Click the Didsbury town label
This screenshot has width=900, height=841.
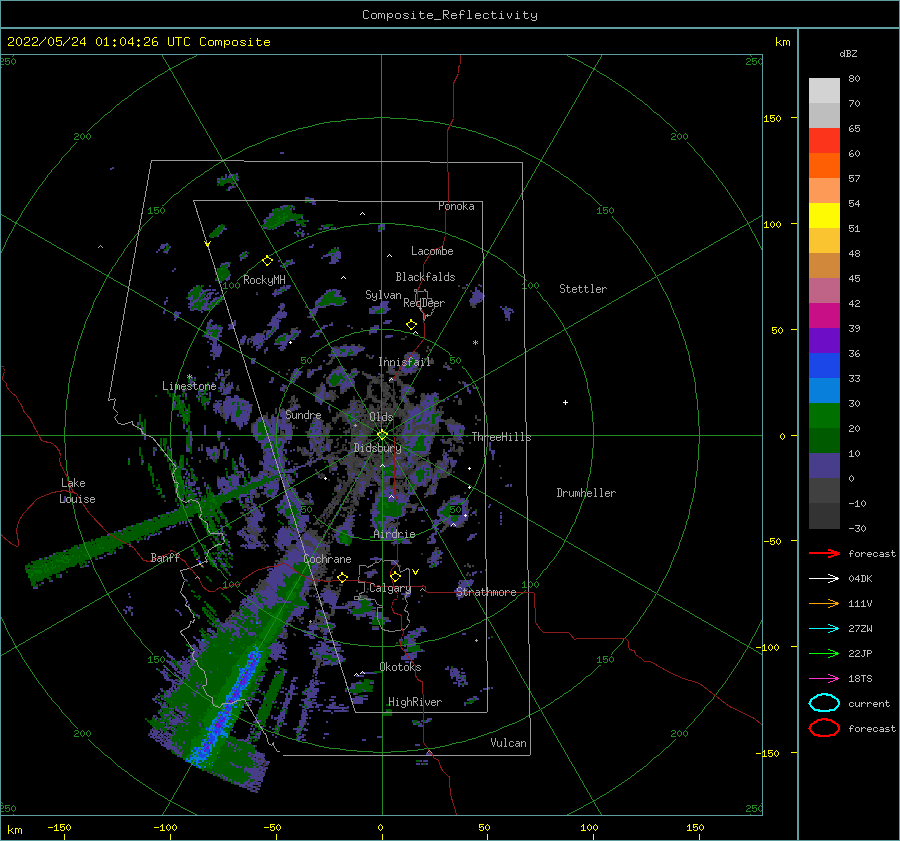point(378,448)
